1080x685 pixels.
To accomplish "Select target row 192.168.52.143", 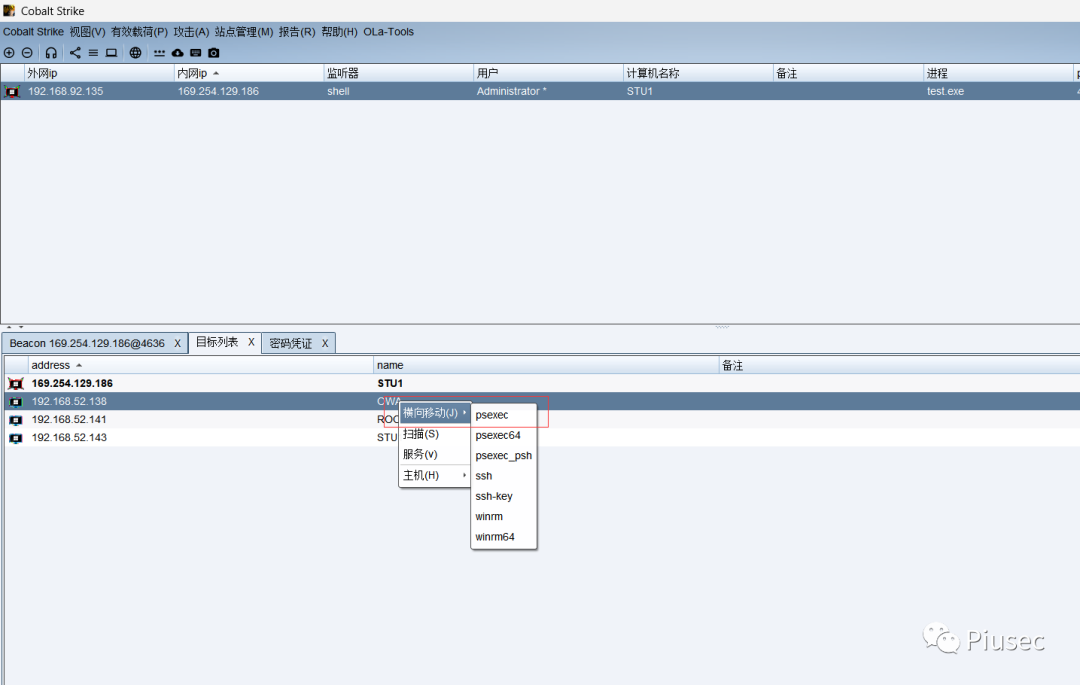I will 542,437.
